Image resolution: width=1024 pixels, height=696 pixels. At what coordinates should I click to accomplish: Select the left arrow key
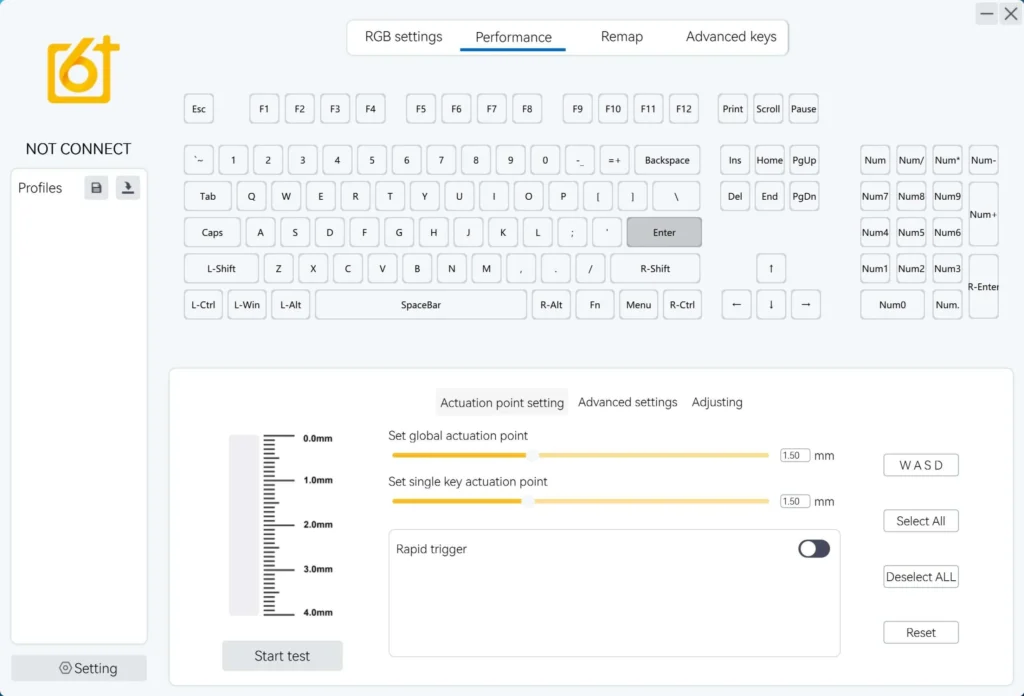pos(736,305)
